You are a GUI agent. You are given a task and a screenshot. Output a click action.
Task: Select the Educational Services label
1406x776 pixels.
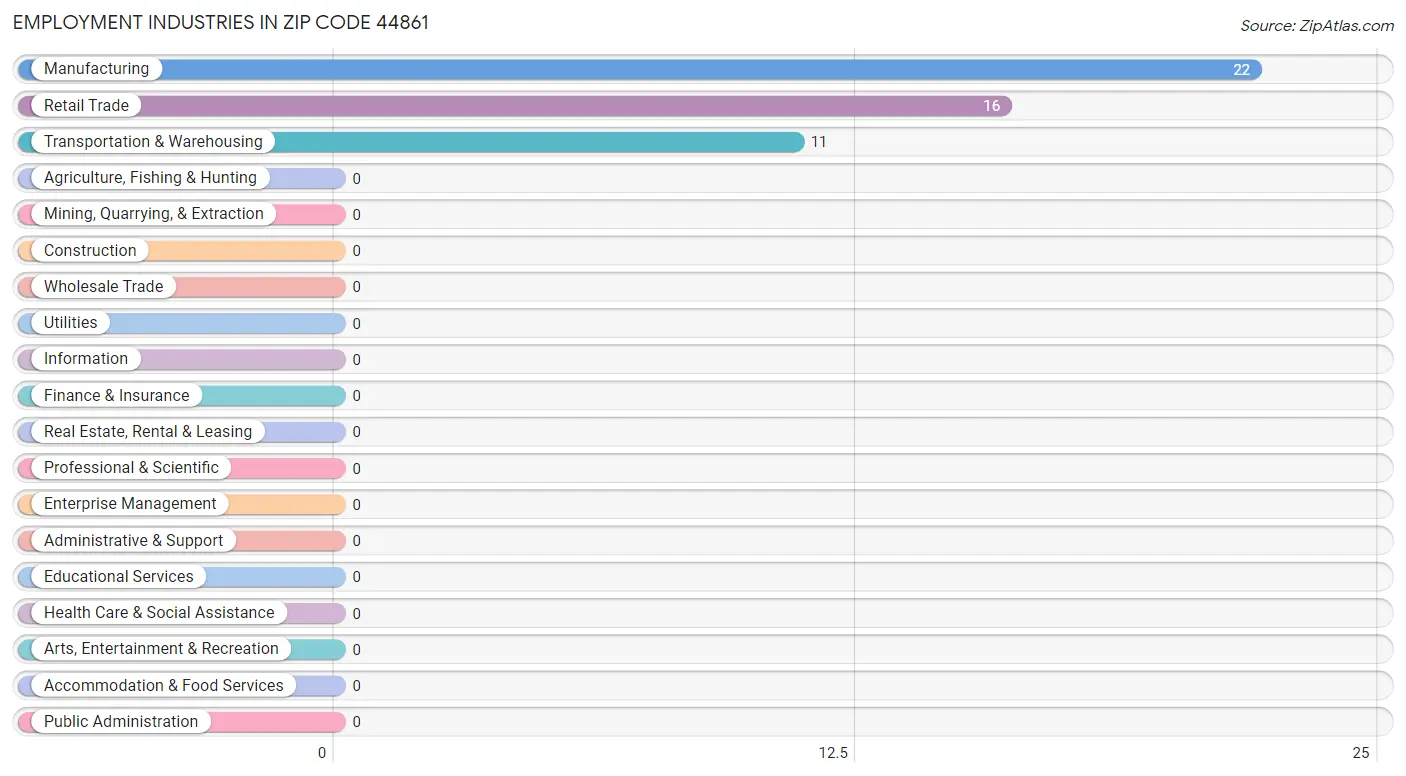point(119,577)
